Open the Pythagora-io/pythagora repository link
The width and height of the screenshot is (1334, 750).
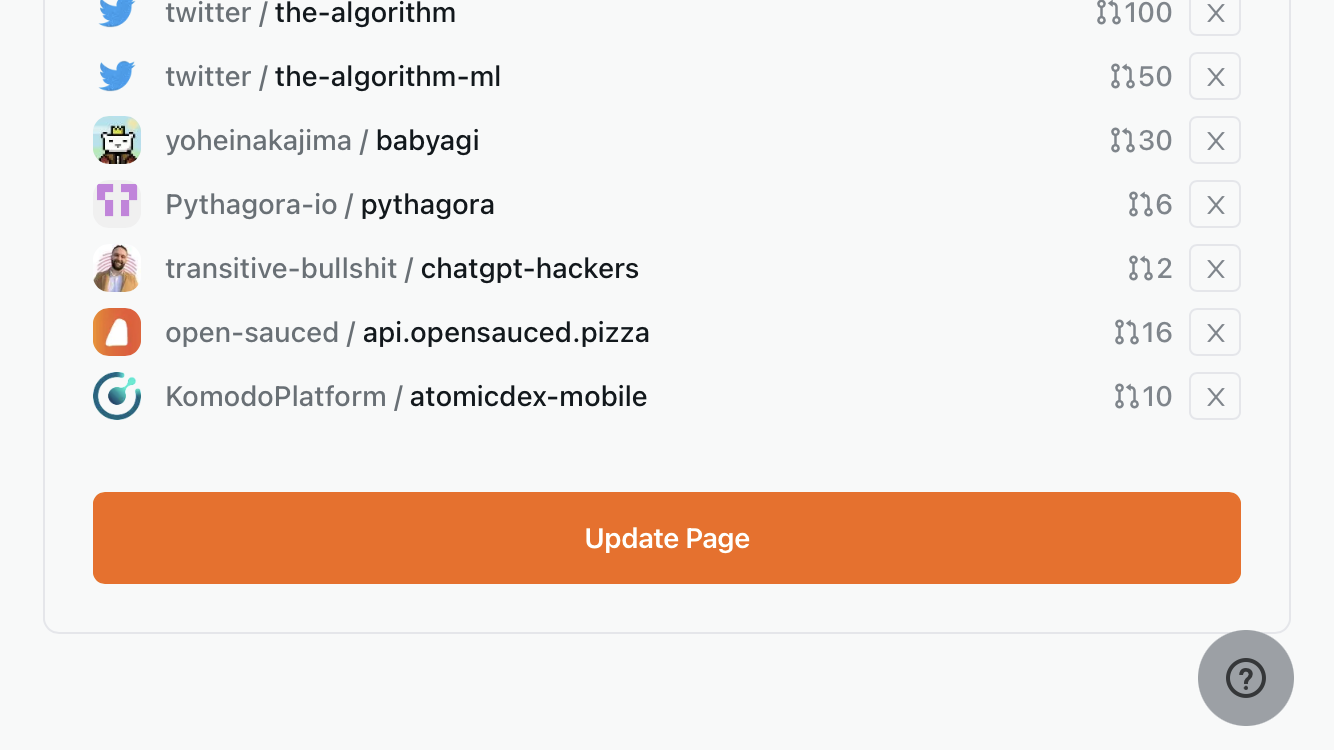point(331,204)
